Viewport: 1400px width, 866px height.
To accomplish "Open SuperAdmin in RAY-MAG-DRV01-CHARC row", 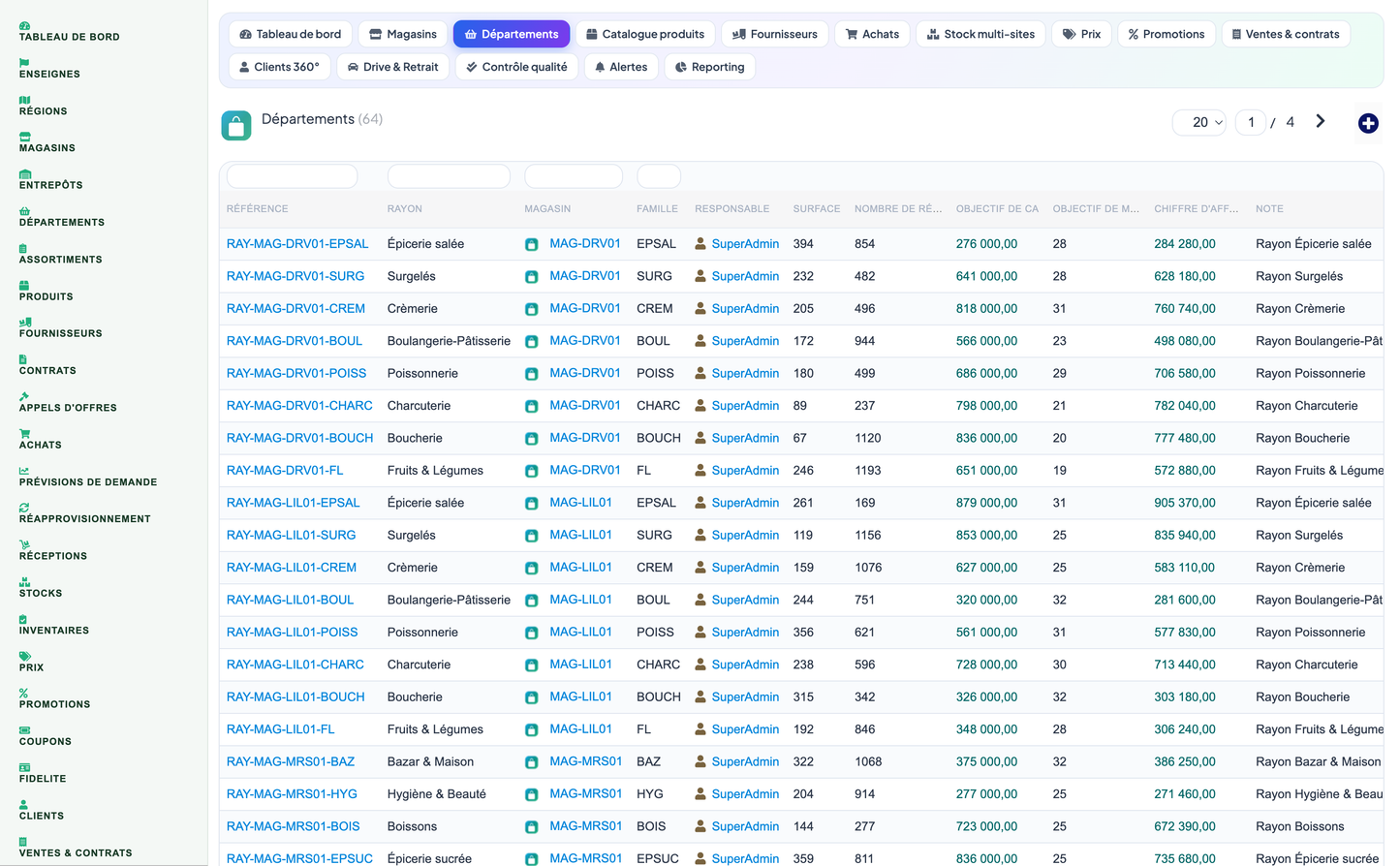I will (x=745, y=406).
